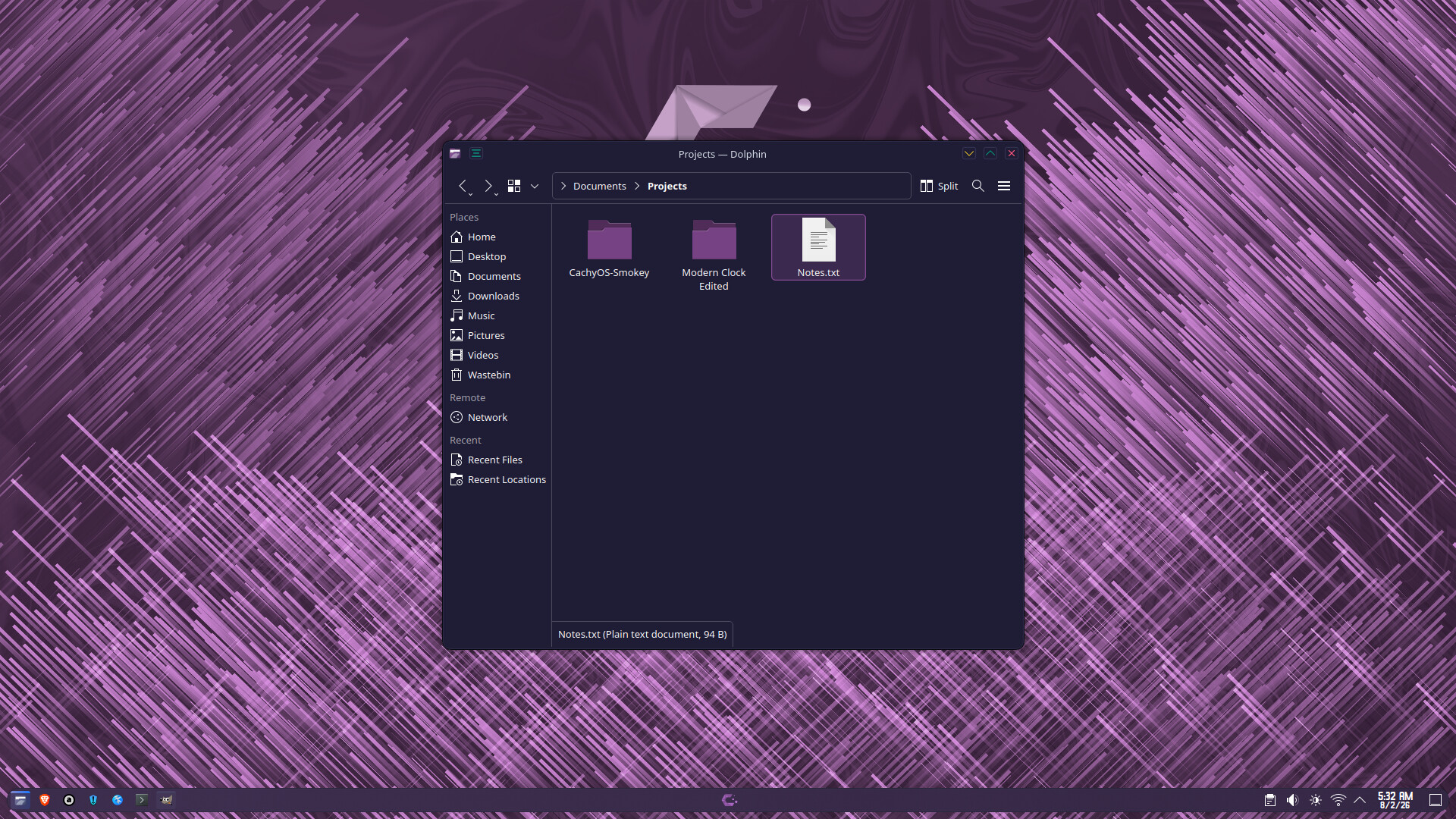This screenshot has height=819, width=1456.
Task: Expand the breadcrumb chevron before Documents
Action: tap(563, 186)
